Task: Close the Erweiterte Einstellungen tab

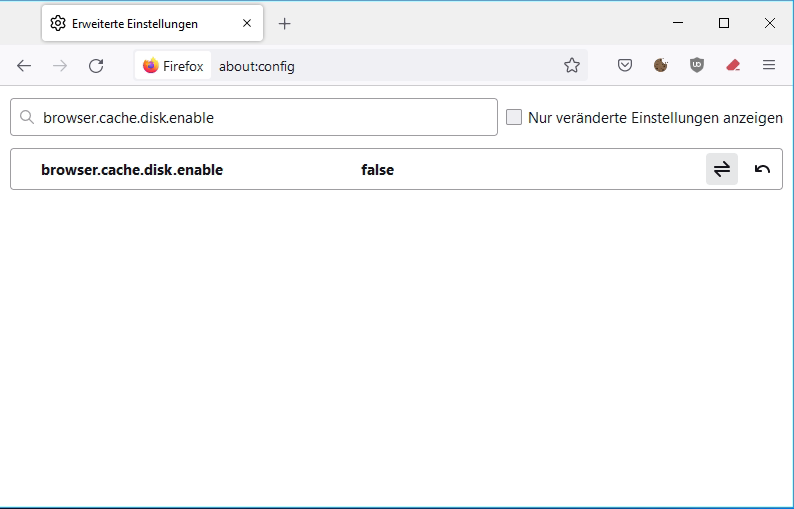Action: [x=247, y=23]
